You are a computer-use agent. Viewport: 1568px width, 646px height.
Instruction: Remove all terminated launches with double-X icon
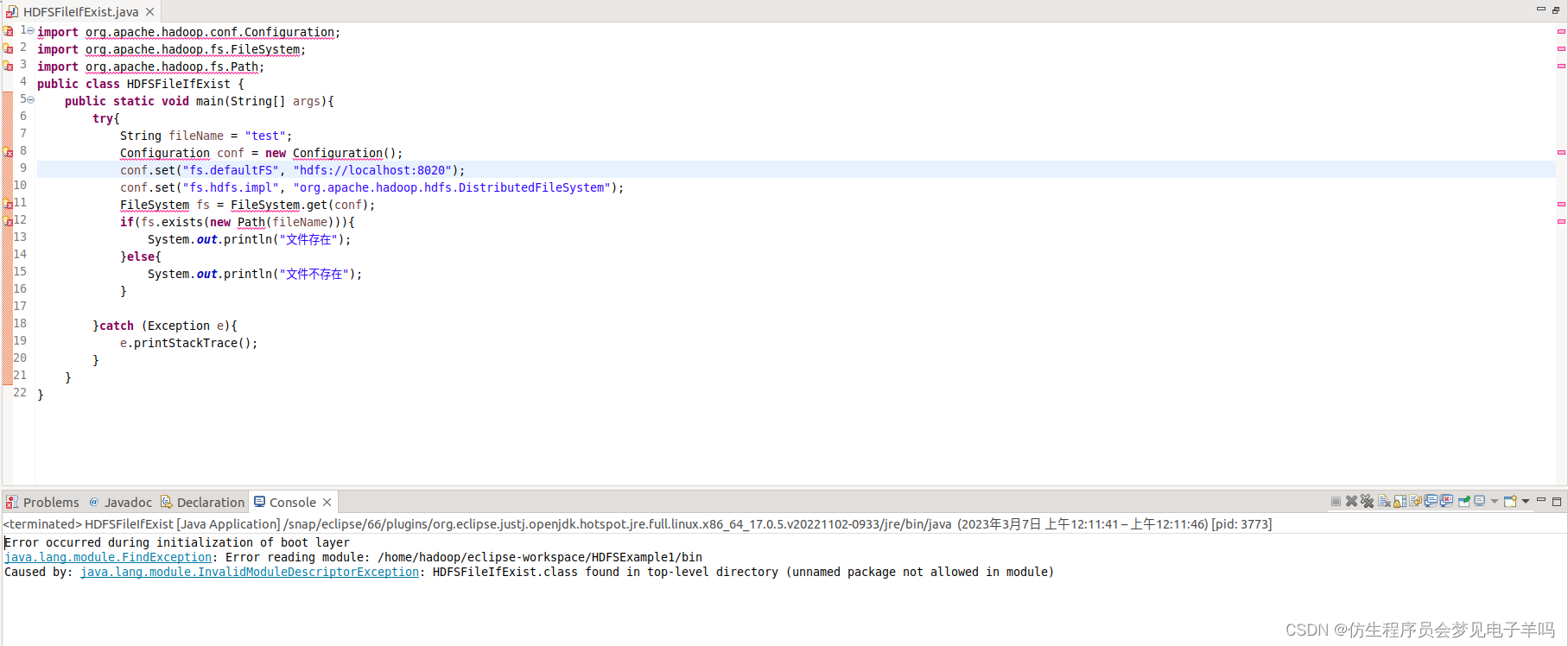(1367, 502)
